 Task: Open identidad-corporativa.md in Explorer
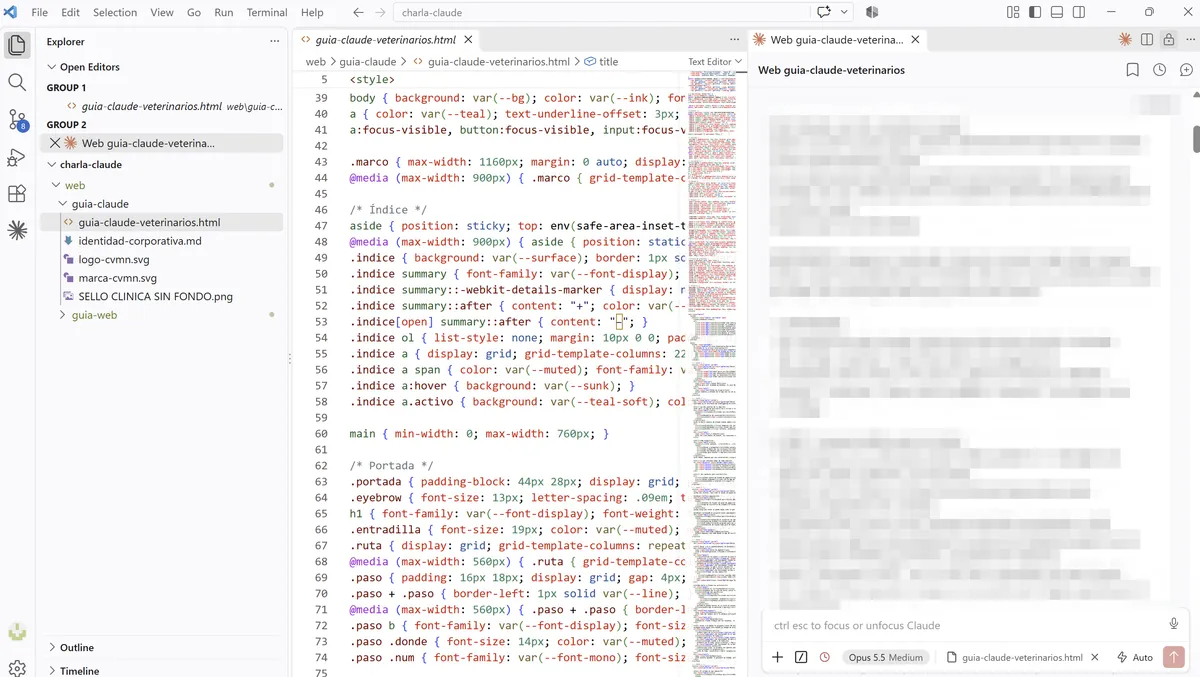140,241
